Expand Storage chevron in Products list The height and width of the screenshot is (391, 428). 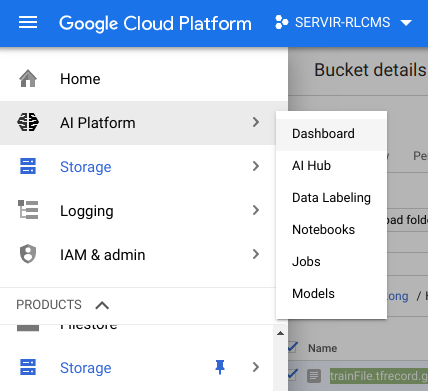click(x=256, y=367)
